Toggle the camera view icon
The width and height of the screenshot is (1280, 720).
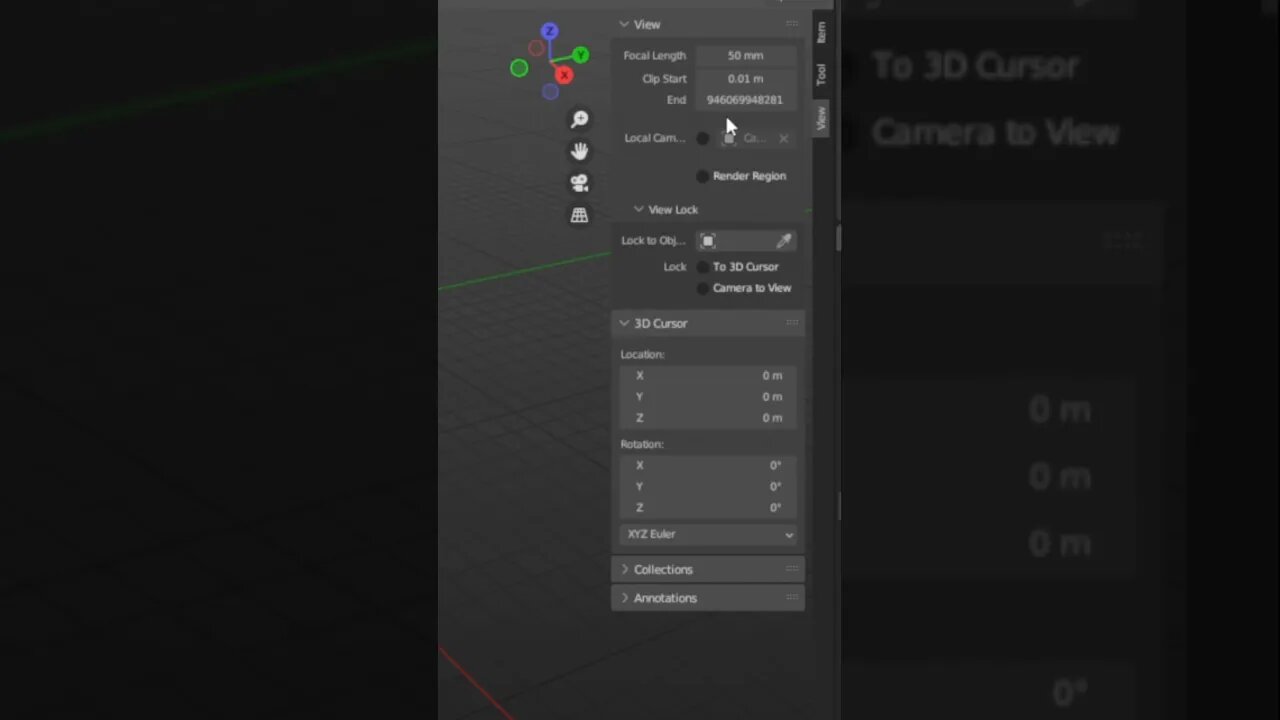point(579,183)
